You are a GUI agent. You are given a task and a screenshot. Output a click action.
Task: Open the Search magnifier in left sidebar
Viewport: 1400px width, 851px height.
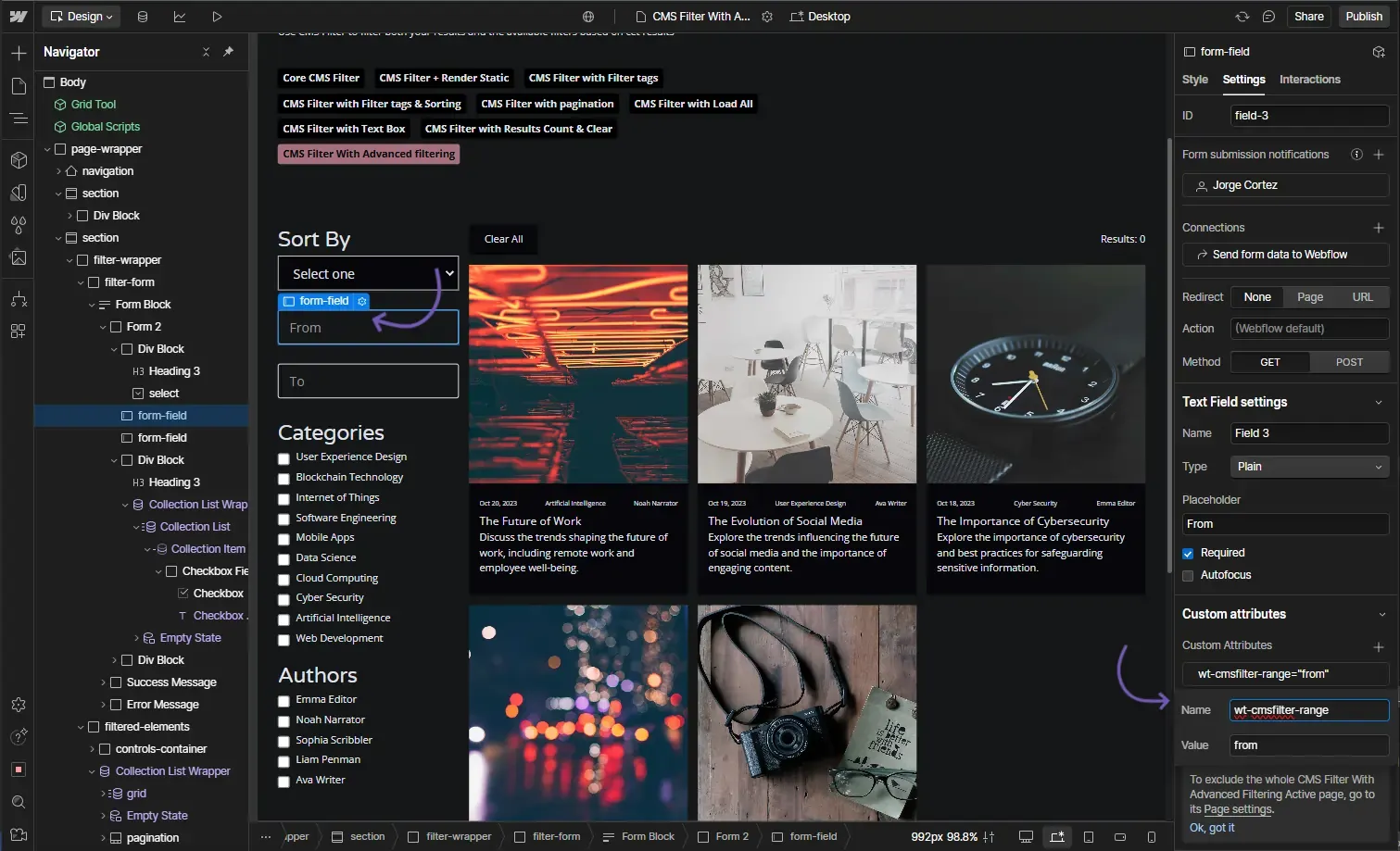click(19, 802)
